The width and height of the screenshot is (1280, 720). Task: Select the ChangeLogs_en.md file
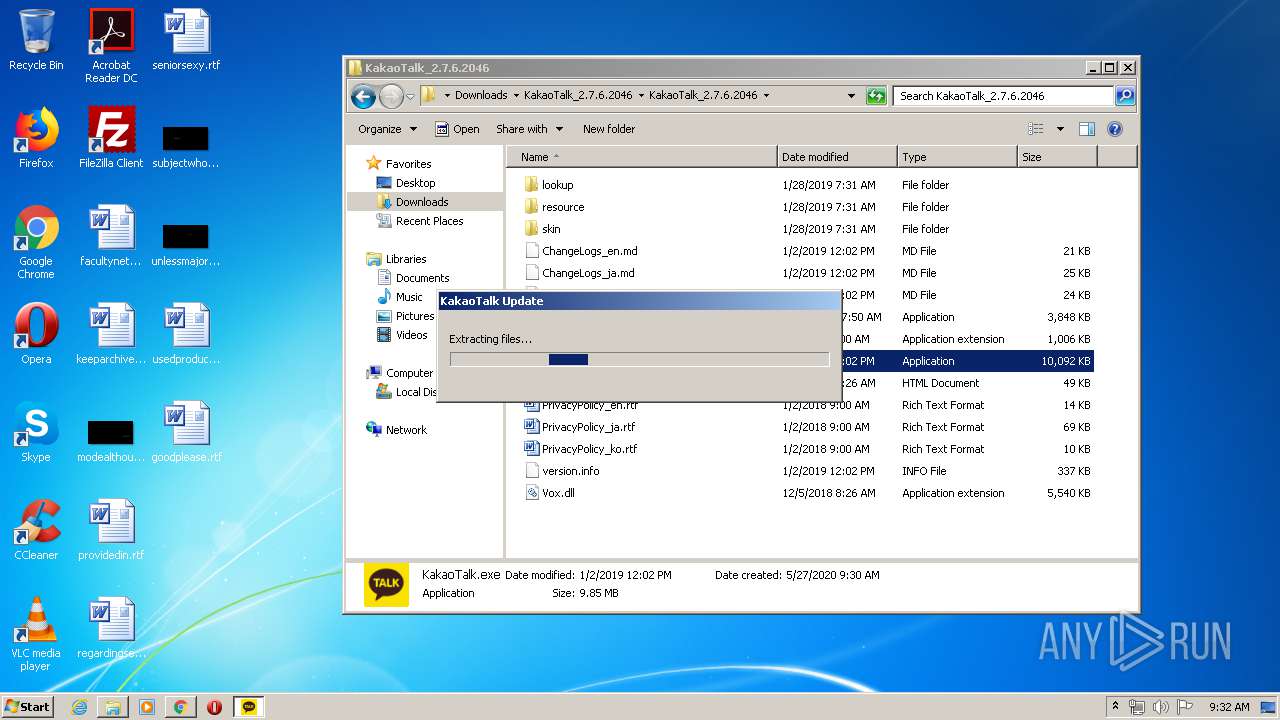pyautogui.click(x=581, y=251)
